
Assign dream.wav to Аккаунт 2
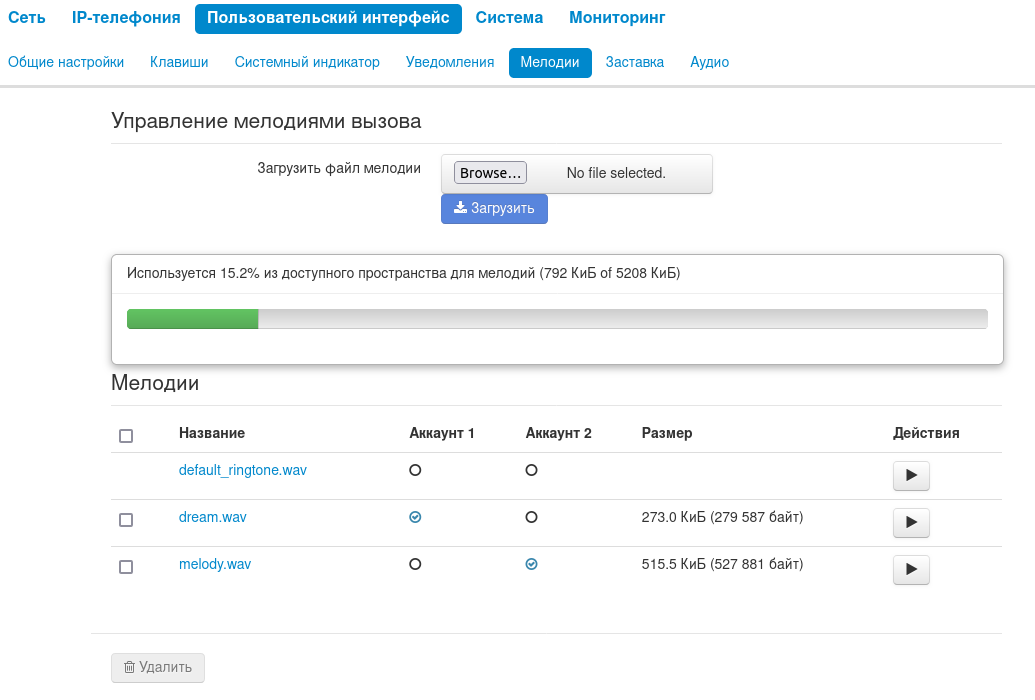click(531, 517)
